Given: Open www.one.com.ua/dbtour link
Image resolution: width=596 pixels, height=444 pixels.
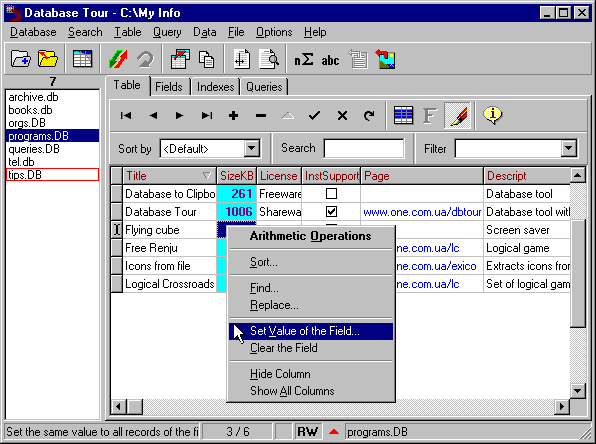Looking at the screenshot, I should 422,212.
